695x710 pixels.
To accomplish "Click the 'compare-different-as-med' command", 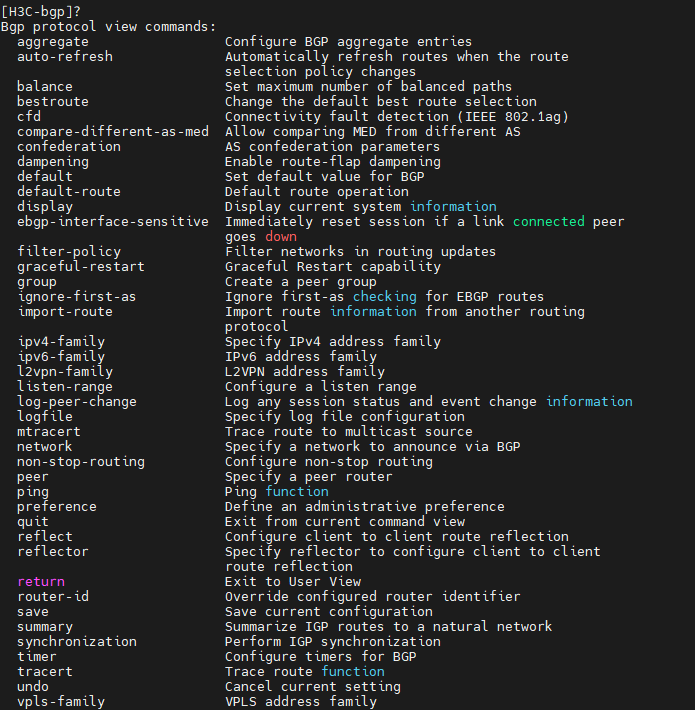I will coord(113,131).
